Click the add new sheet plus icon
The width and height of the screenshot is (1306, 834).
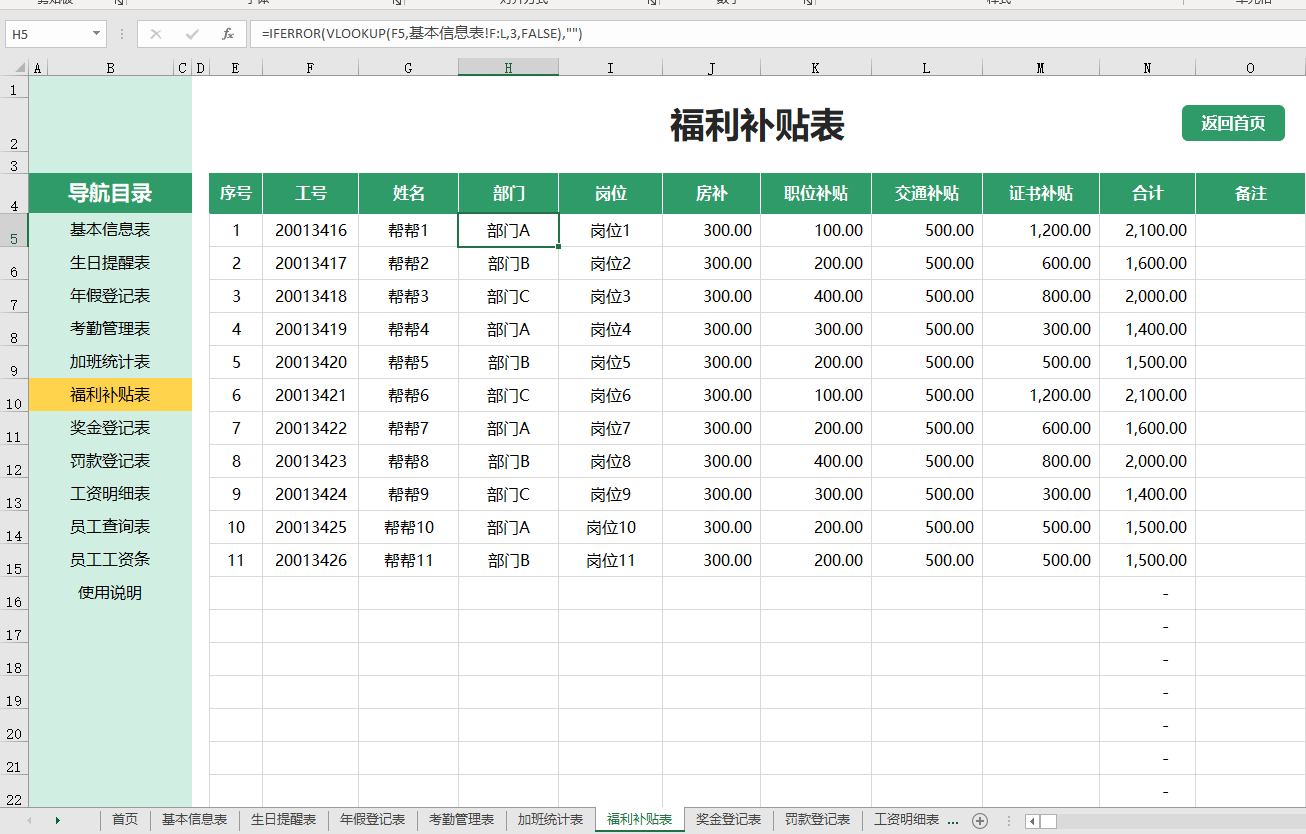coord(980,821)
